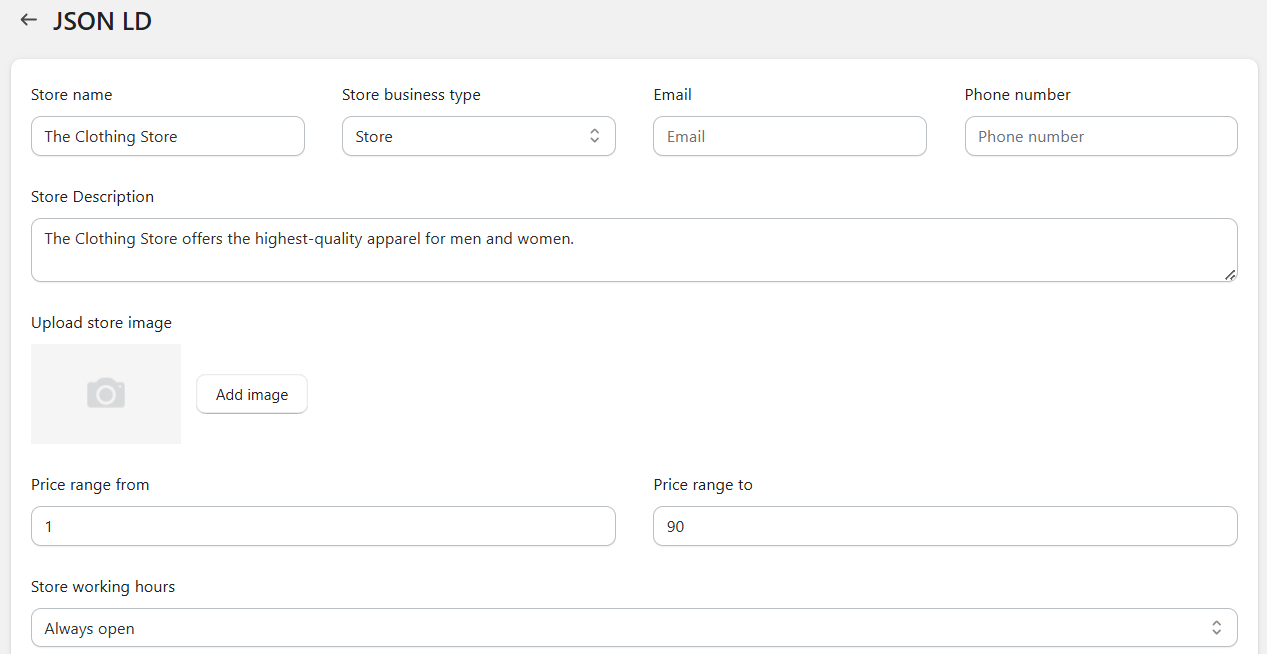Click the chevron arrows in Store business type
The height and width of the screenshot is (654, 1267).
[594, 136]
